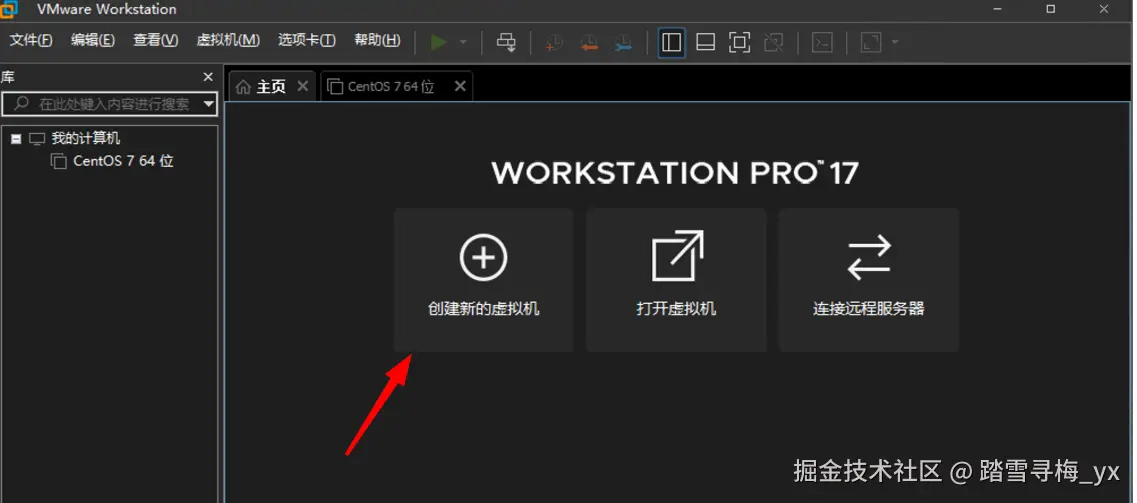Close the 库 library panel
The width and height of the screenshot is (1137, 503).
[x=208, y=77]
